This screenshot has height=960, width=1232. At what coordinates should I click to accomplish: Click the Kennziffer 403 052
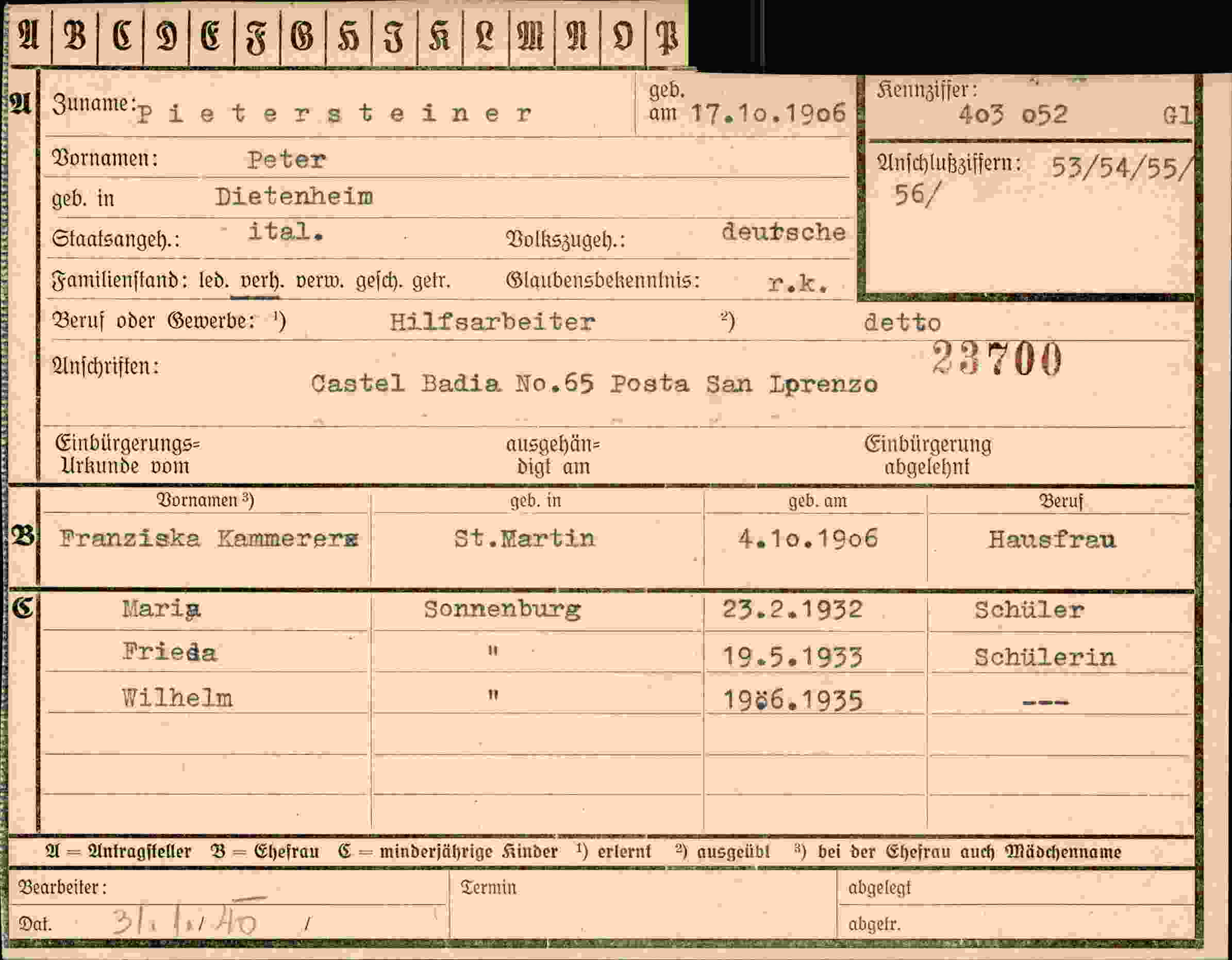[1012, 115]
